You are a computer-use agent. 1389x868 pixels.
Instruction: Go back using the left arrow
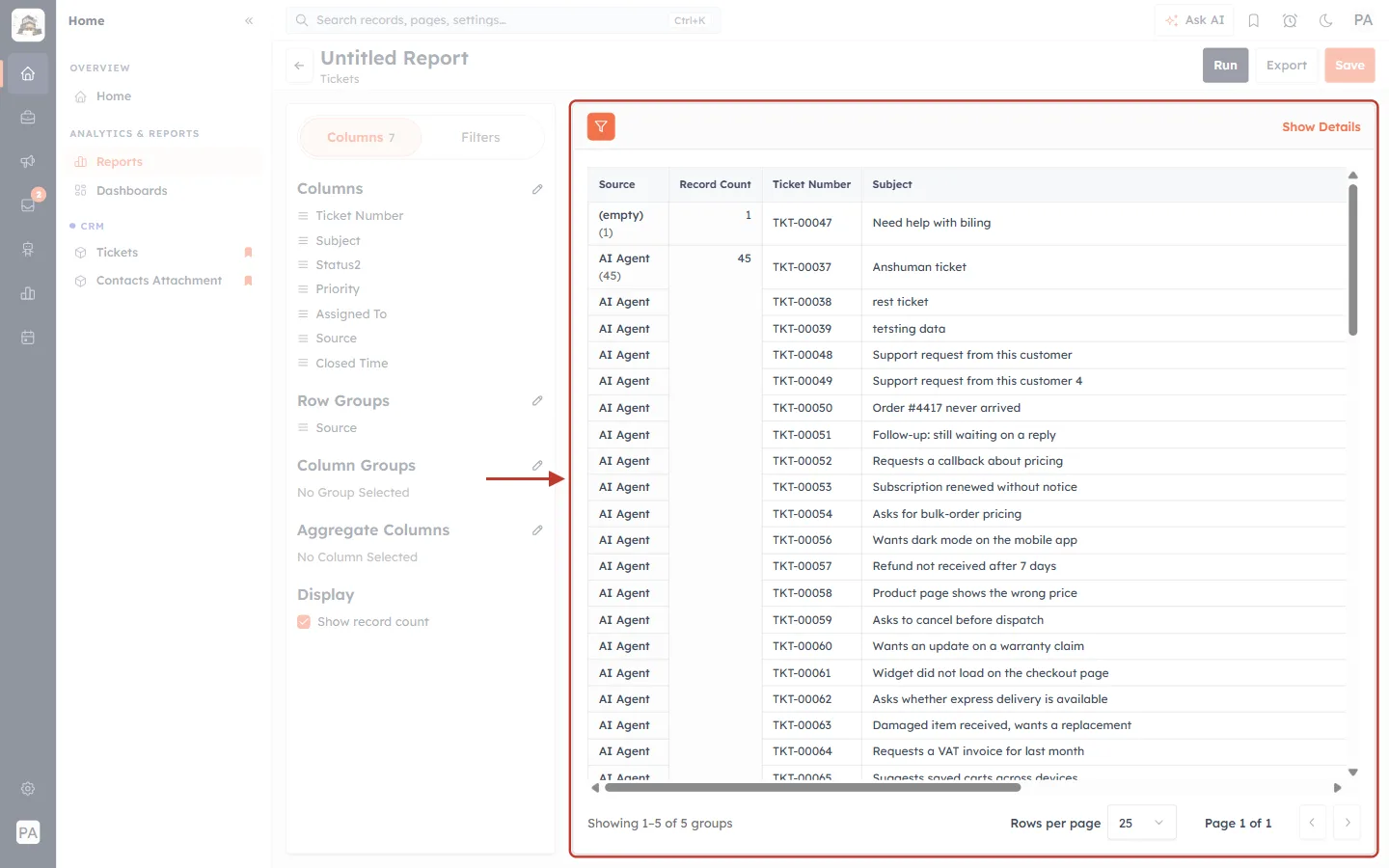[299, 66]
